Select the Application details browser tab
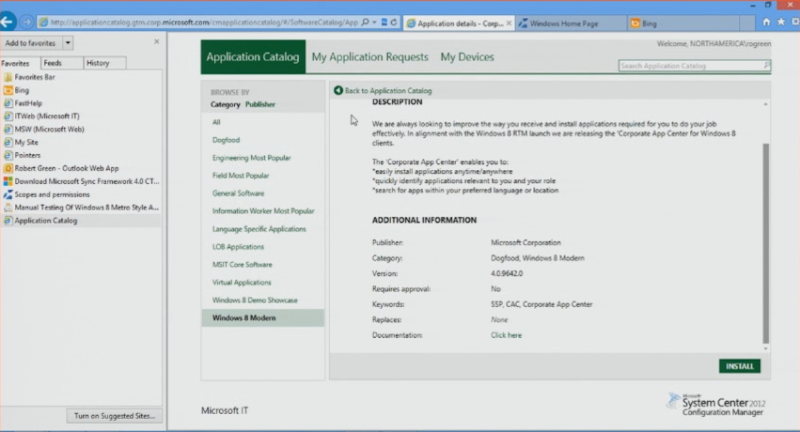800x432 pixels. click(x=459, y=23)
